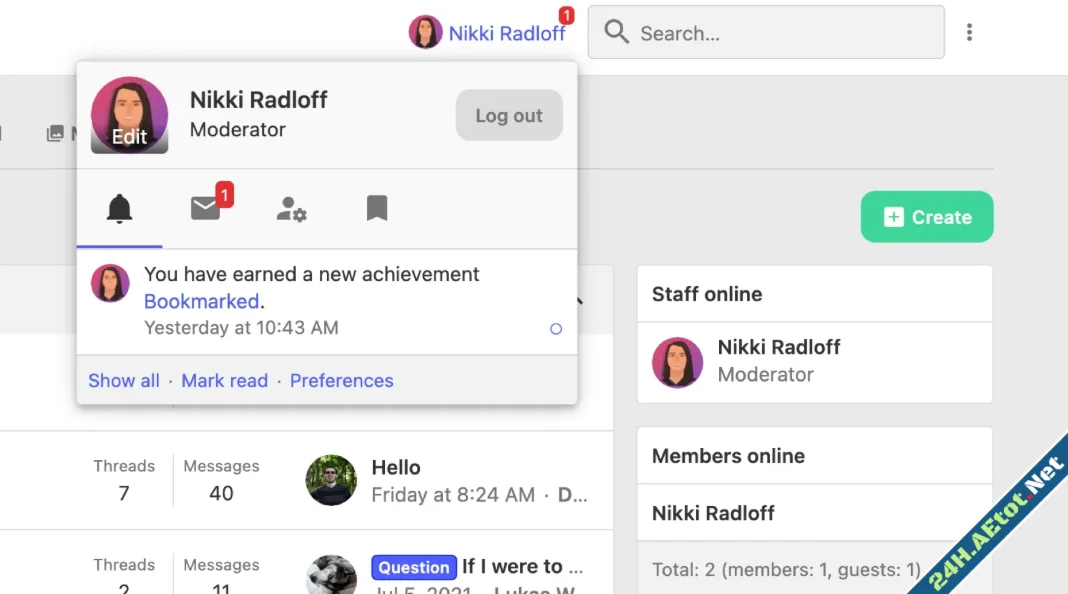Type in the Search field
Viewport: 1068px width, 594px height.
click(780, 33)
